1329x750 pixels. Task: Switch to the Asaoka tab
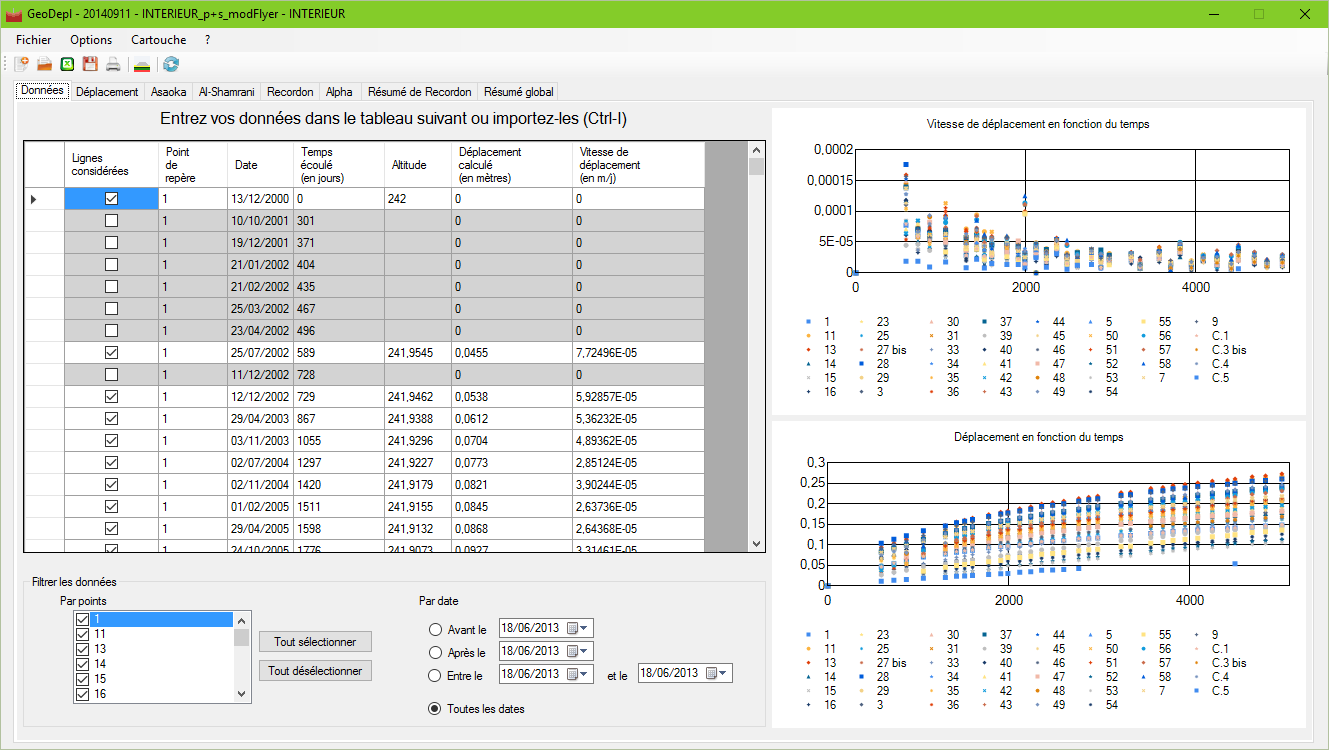pyautogui.click(x=168, y=92)
